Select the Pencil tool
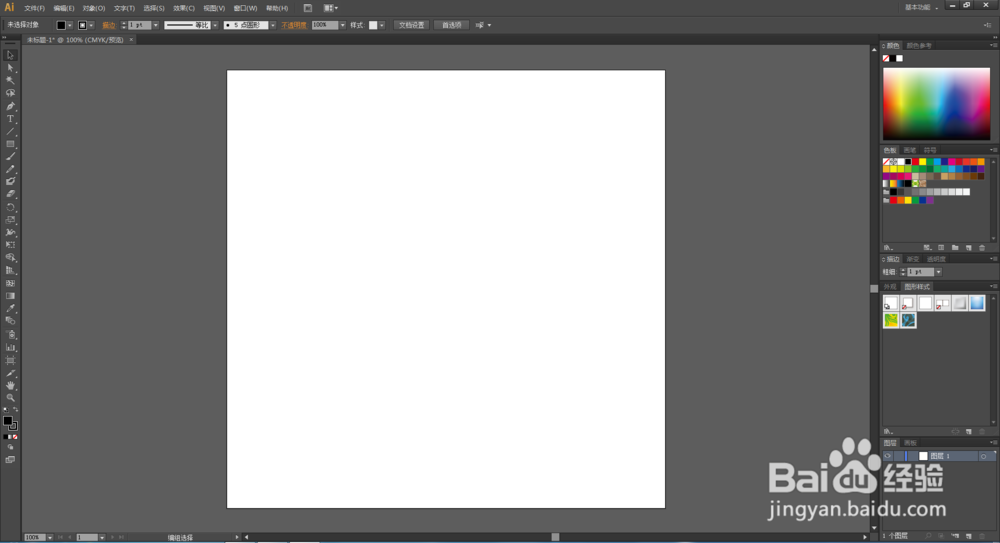 [x=10, y=170]
